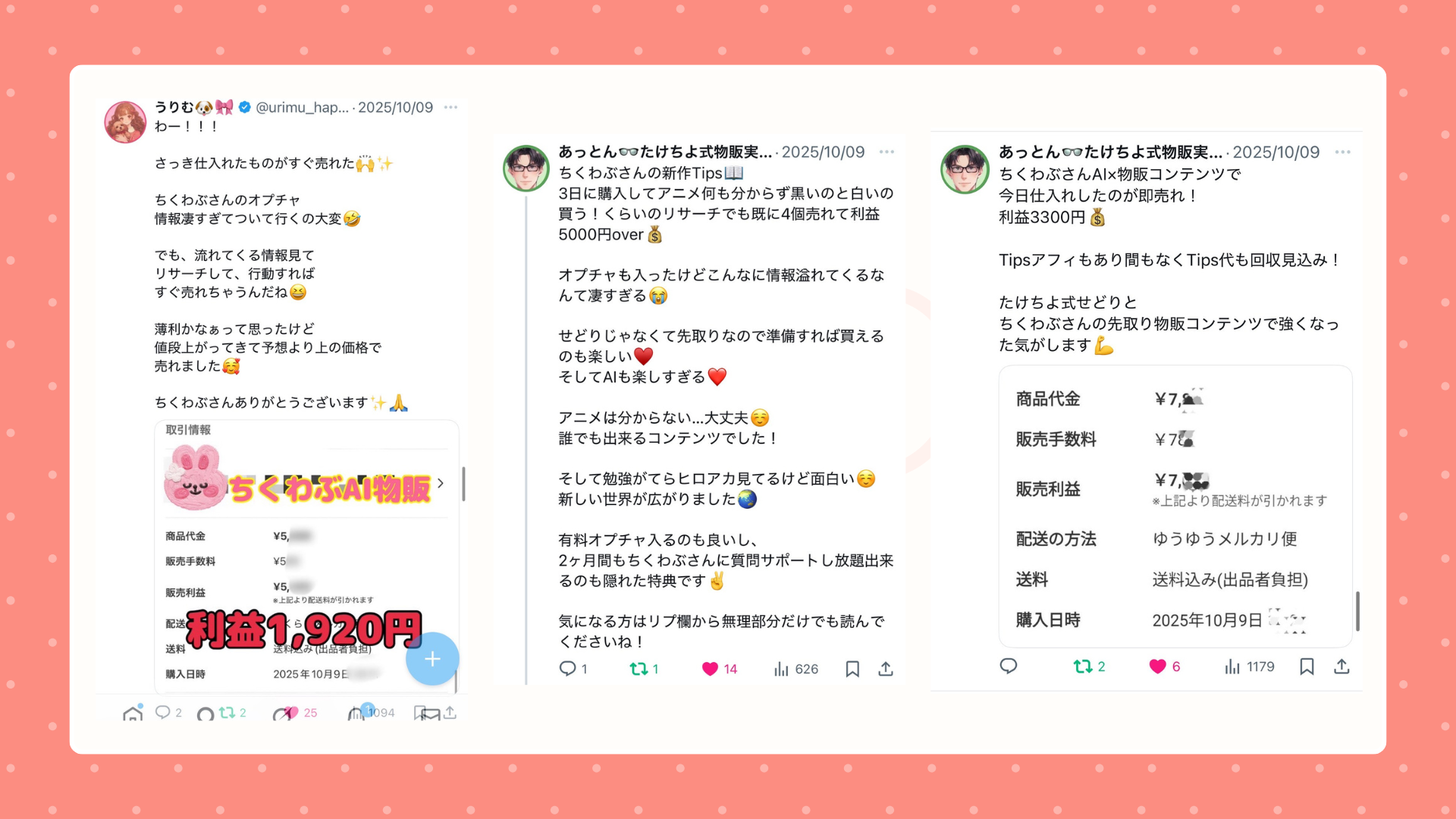
Task: Retweet the right post showing 2 retweets
Action: click(x=1089, y=667)
